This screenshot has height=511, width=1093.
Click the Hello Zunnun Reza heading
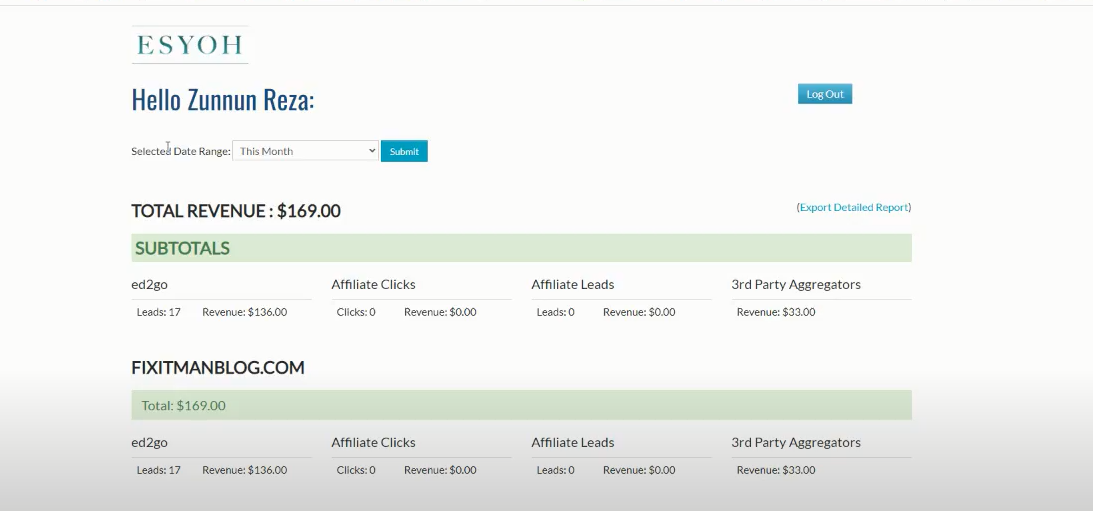pyautogui.click(x=223, y=100)
